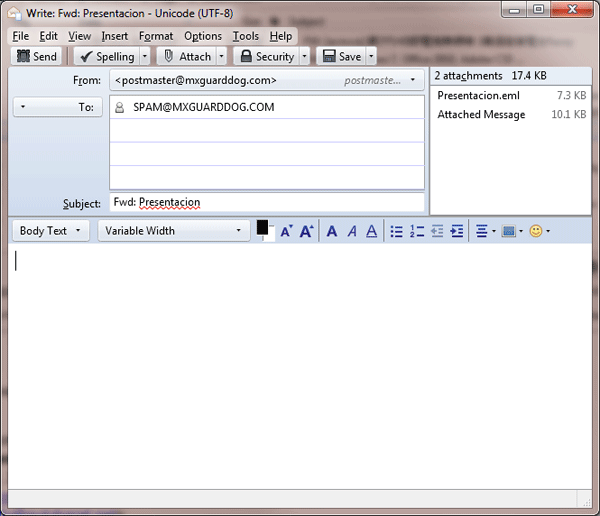Open the Insert menu

[115, 36]
